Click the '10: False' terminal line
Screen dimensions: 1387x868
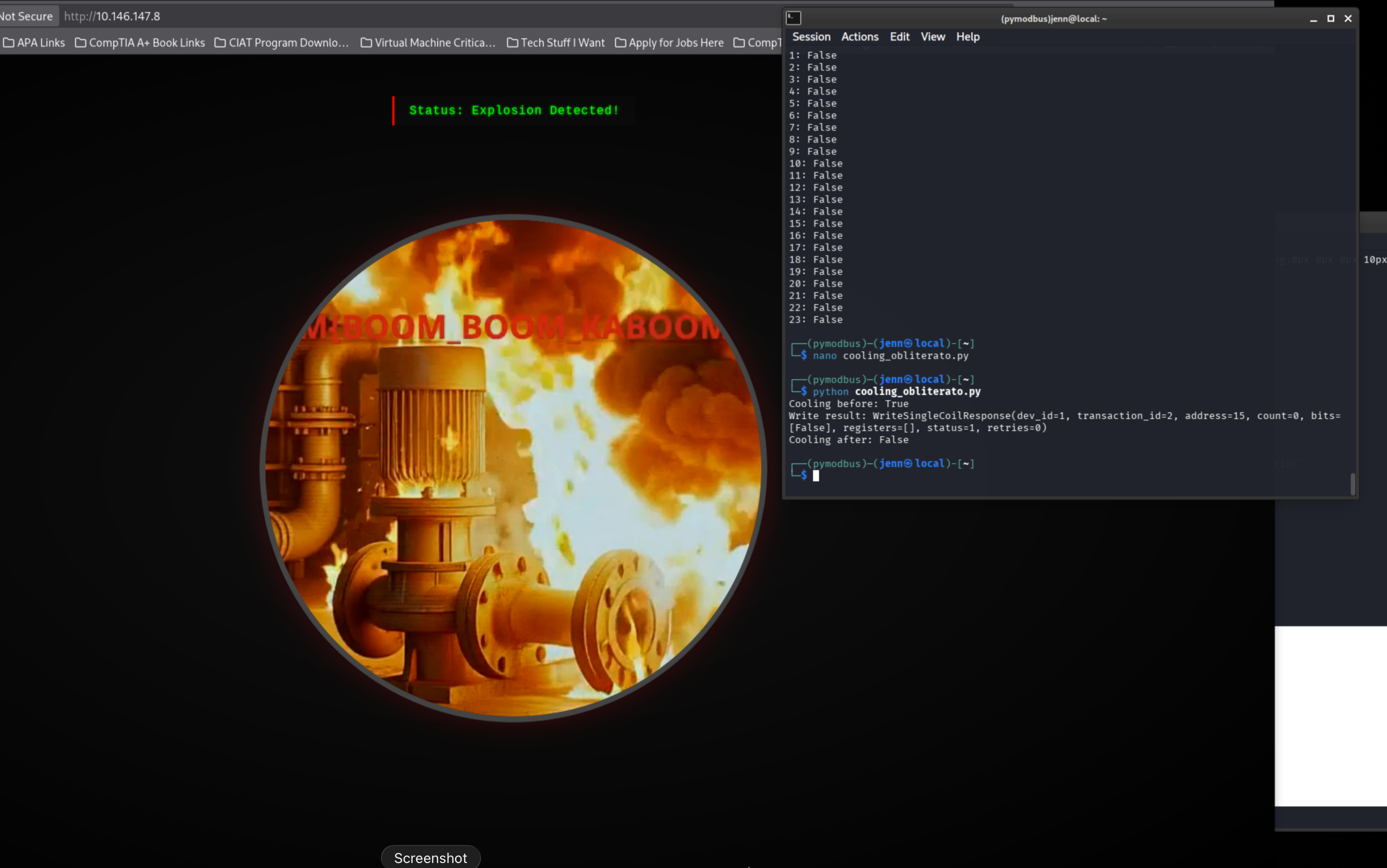click(816, 163)
